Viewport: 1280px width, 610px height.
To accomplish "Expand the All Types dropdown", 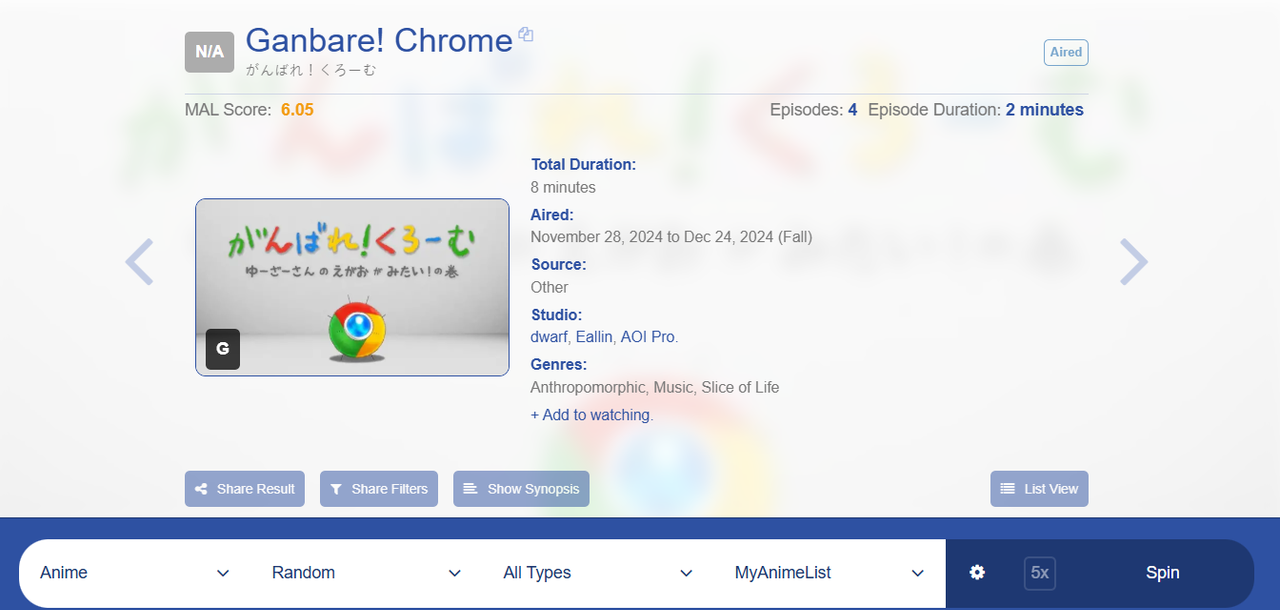I will (598, 573).
